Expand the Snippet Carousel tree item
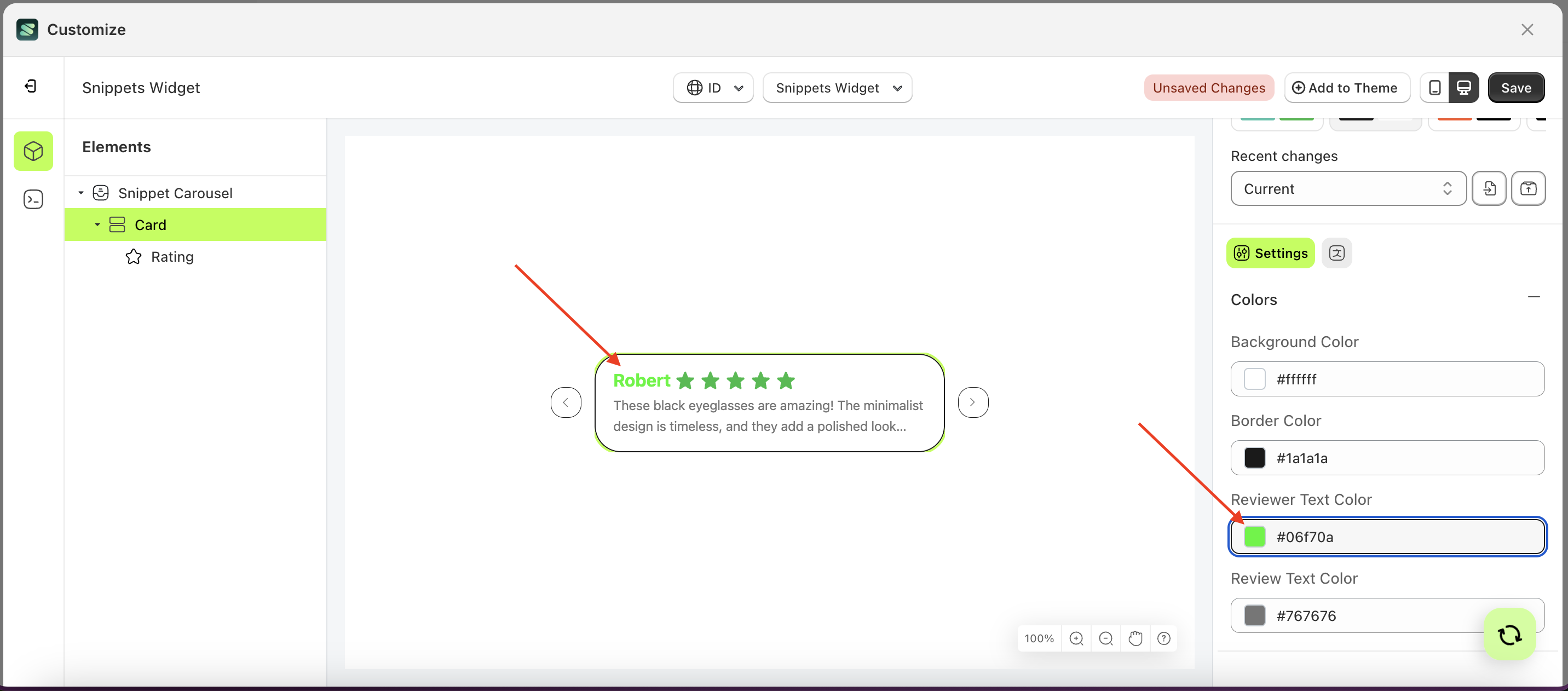 pyautogui.click(x=81, y=192)
